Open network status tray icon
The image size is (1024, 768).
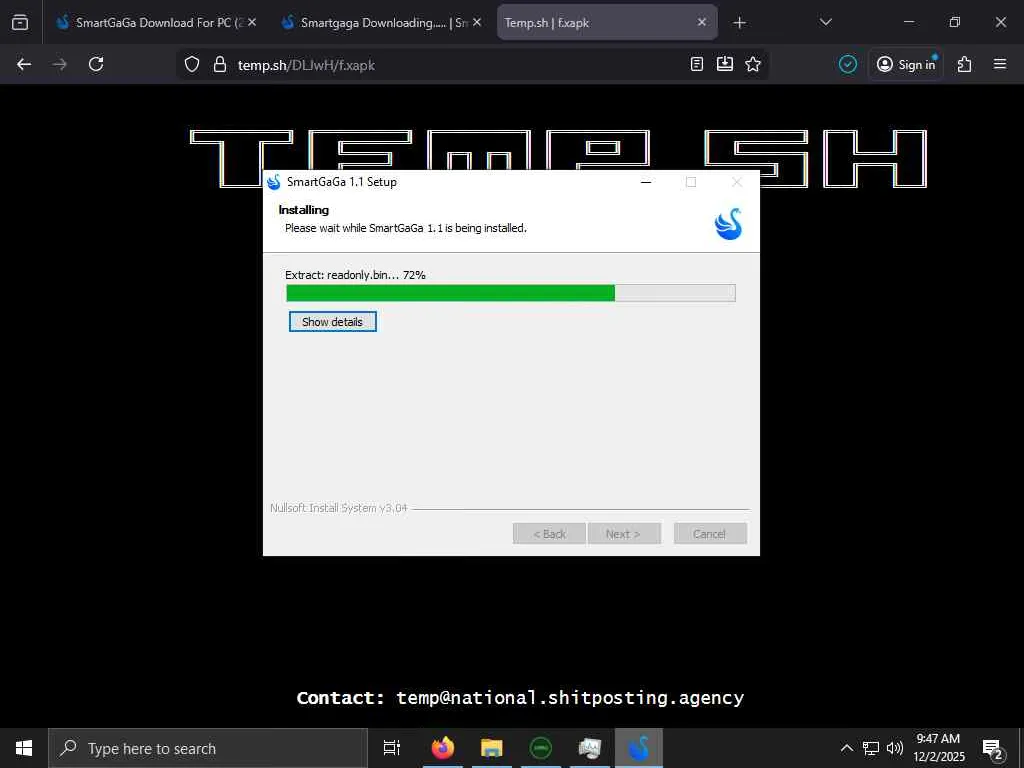(x=871, y=748)
